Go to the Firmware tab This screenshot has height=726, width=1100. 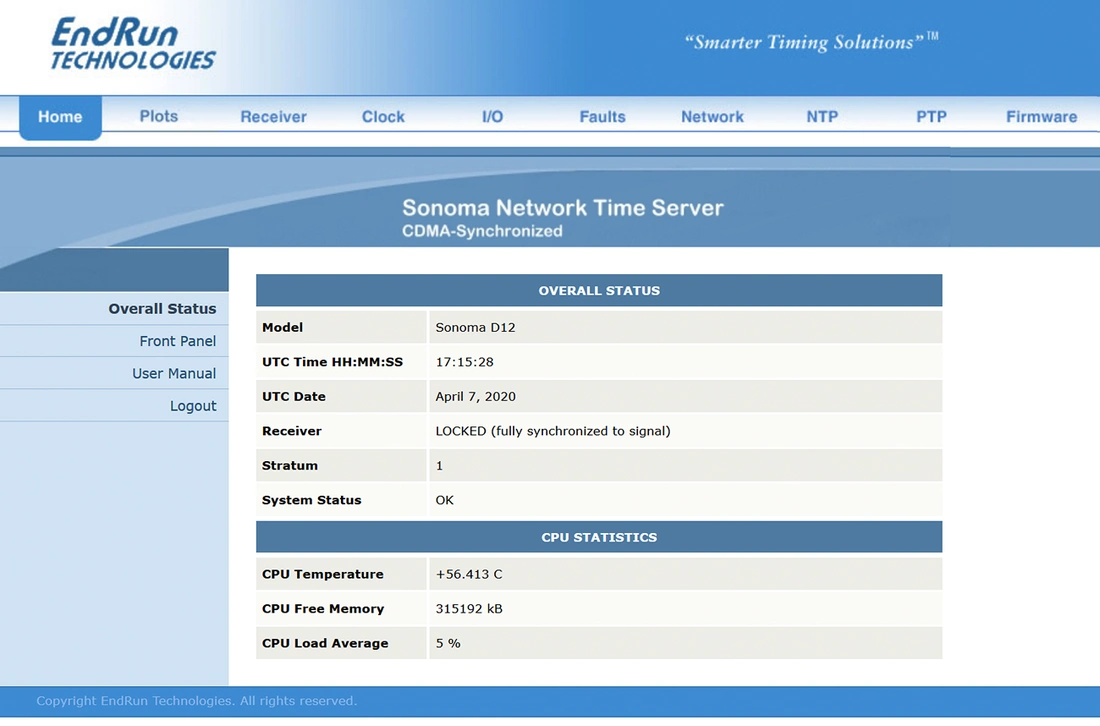[x=1042, y=117]
